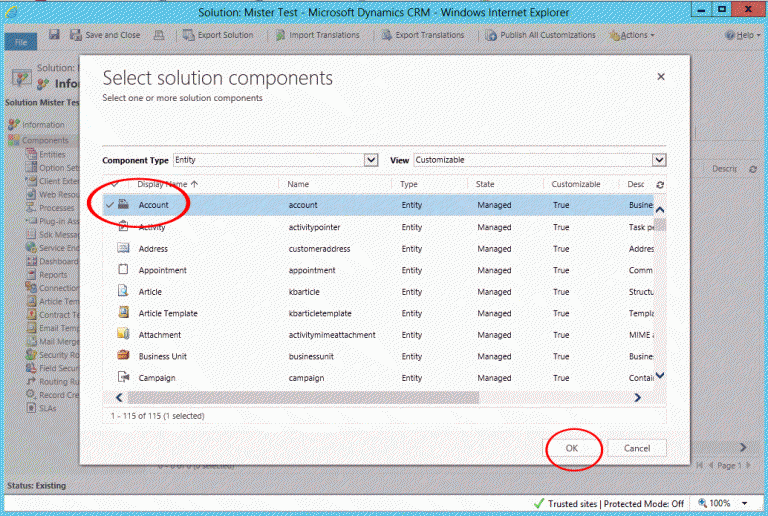Click the Article entity icon
The height and width of the screenshot is (516, 768).
pos(123,291)
